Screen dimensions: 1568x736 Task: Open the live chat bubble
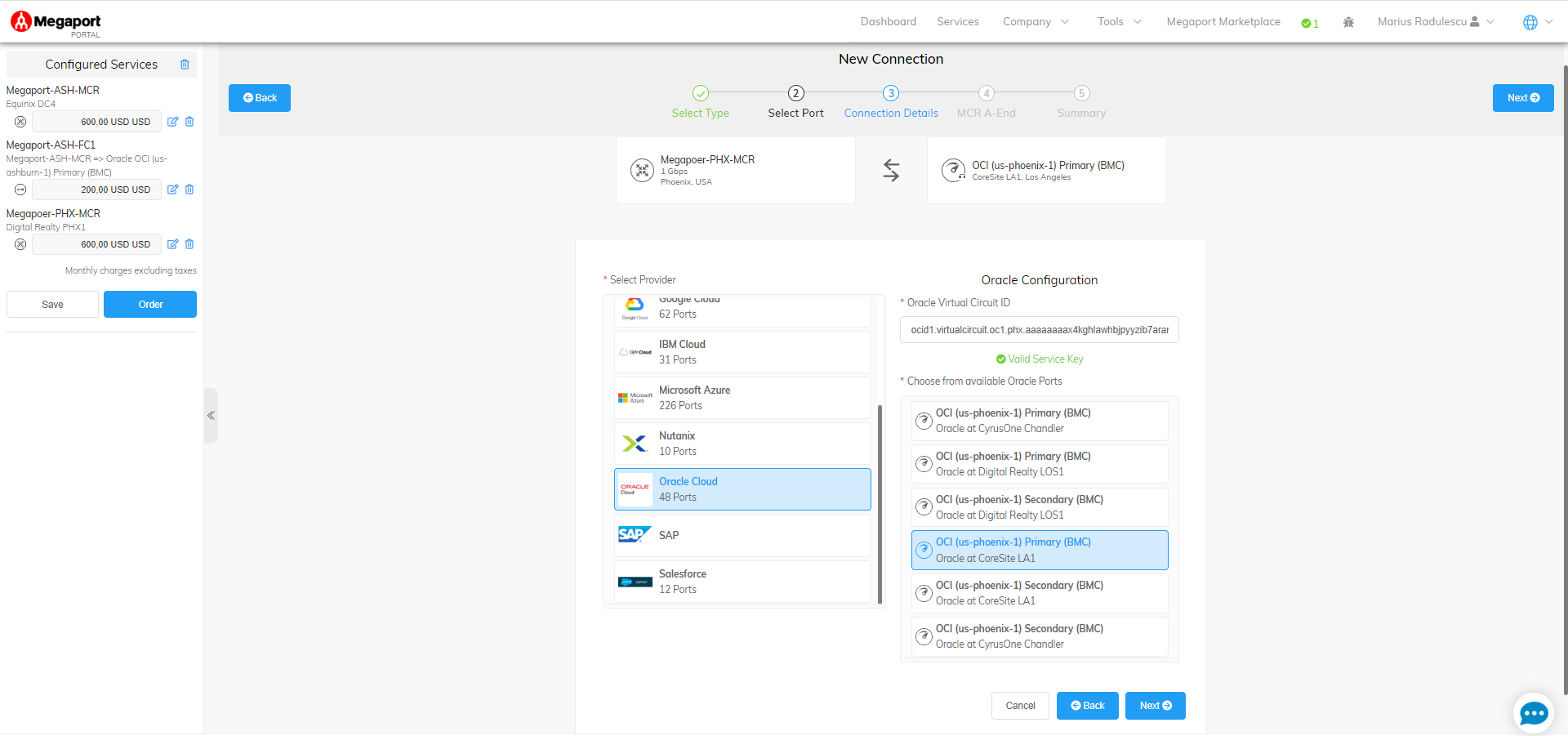coord(1533,713)
